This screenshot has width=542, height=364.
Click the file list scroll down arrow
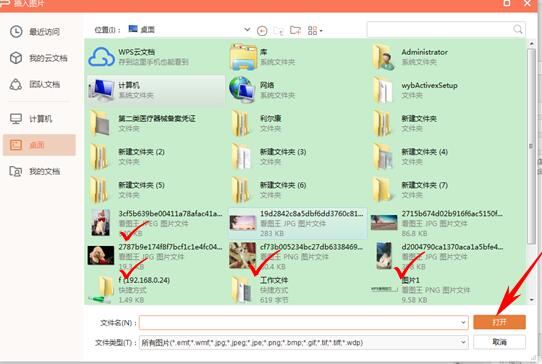(x=532, y=300)
